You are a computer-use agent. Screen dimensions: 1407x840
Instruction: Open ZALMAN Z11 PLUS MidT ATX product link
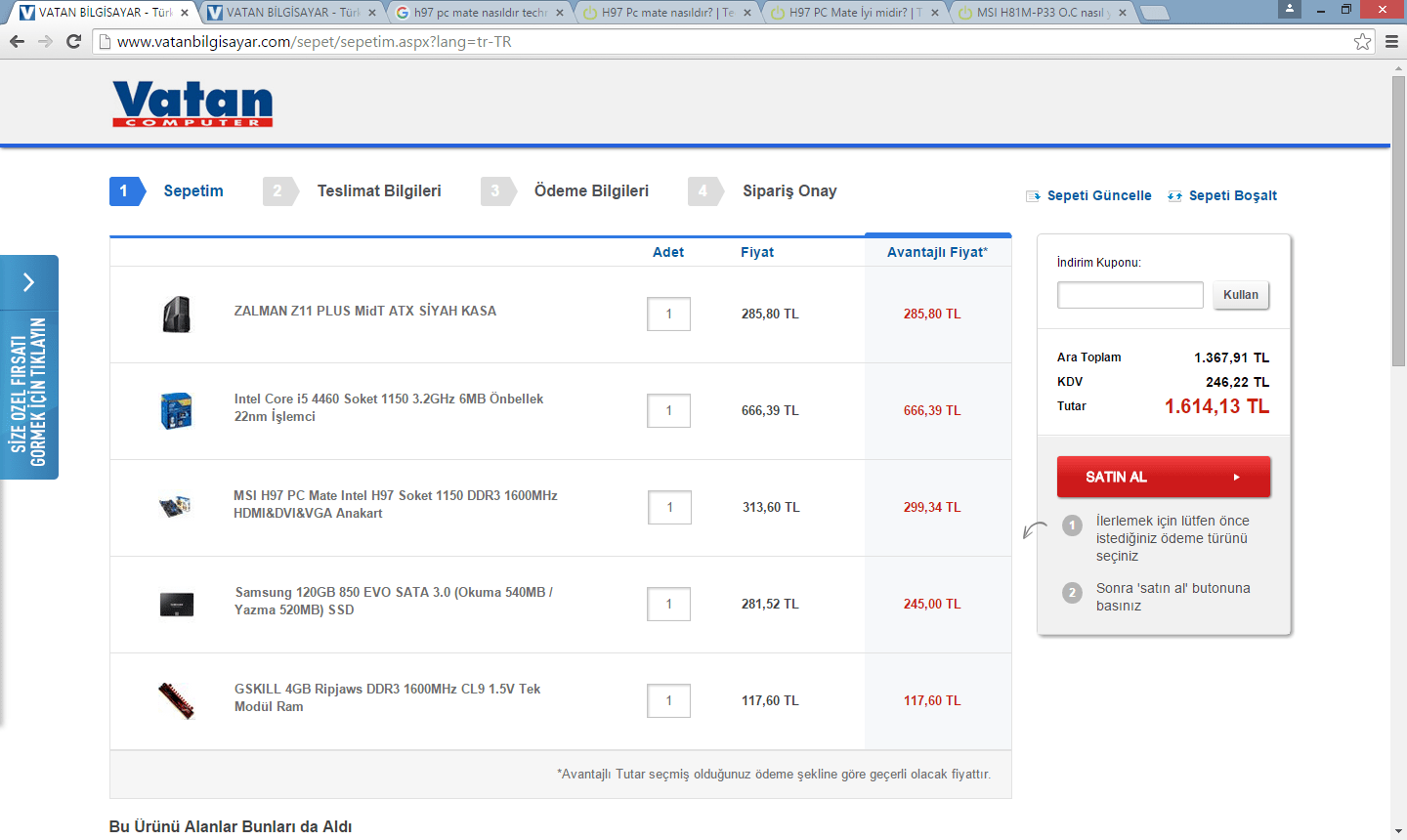pyautogui.click(x=365, y=312)
